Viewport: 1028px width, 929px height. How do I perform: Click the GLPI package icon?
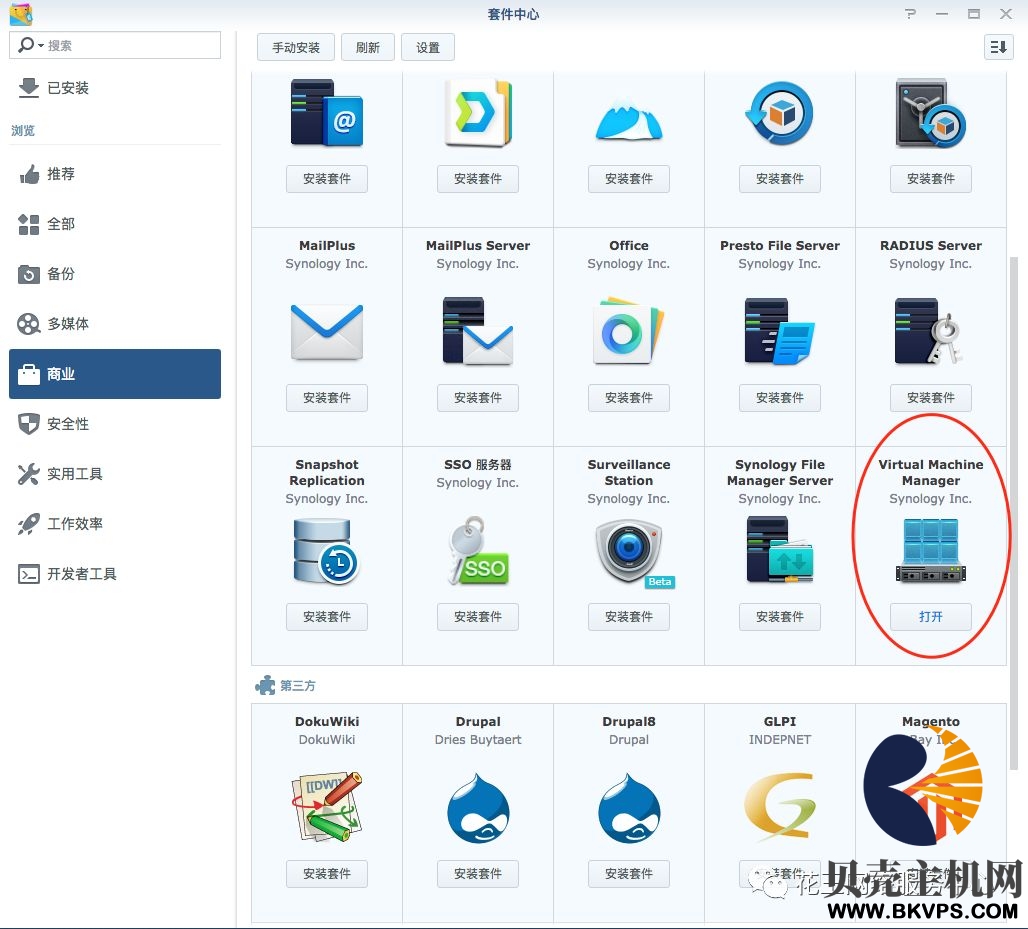(x=780, y=807)
